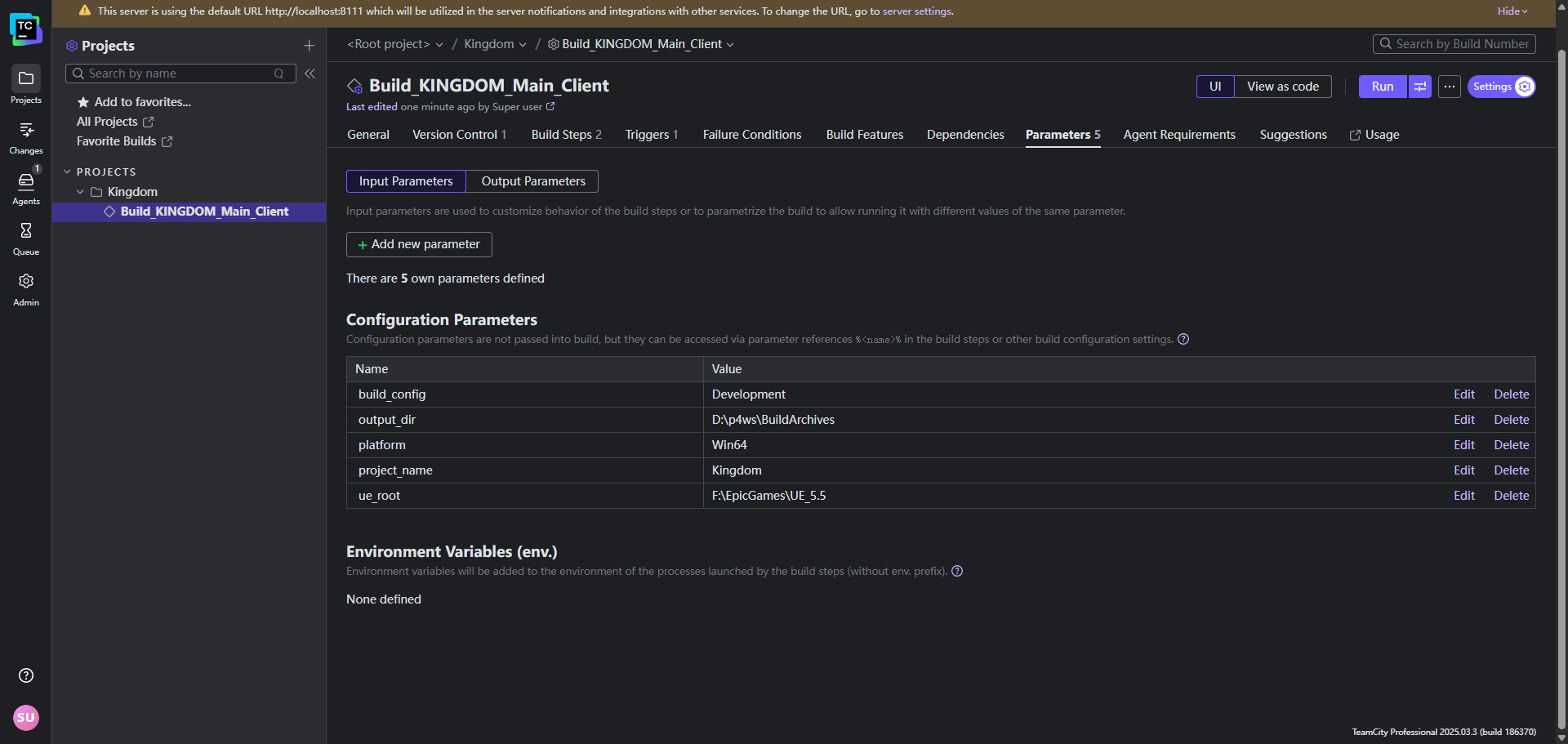Hide the server URL warning banner
This screenshot has width=1568, height=744.
(1512, 11)
